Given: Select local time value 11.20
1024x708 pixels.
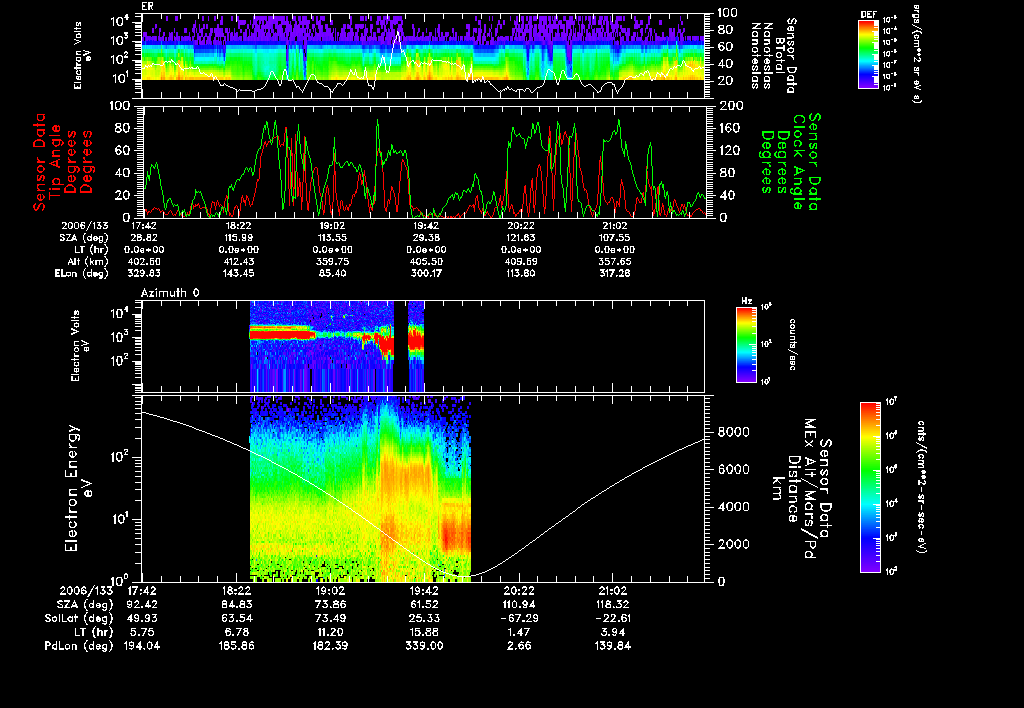Looking at the screenshot, I should (331, 632).
